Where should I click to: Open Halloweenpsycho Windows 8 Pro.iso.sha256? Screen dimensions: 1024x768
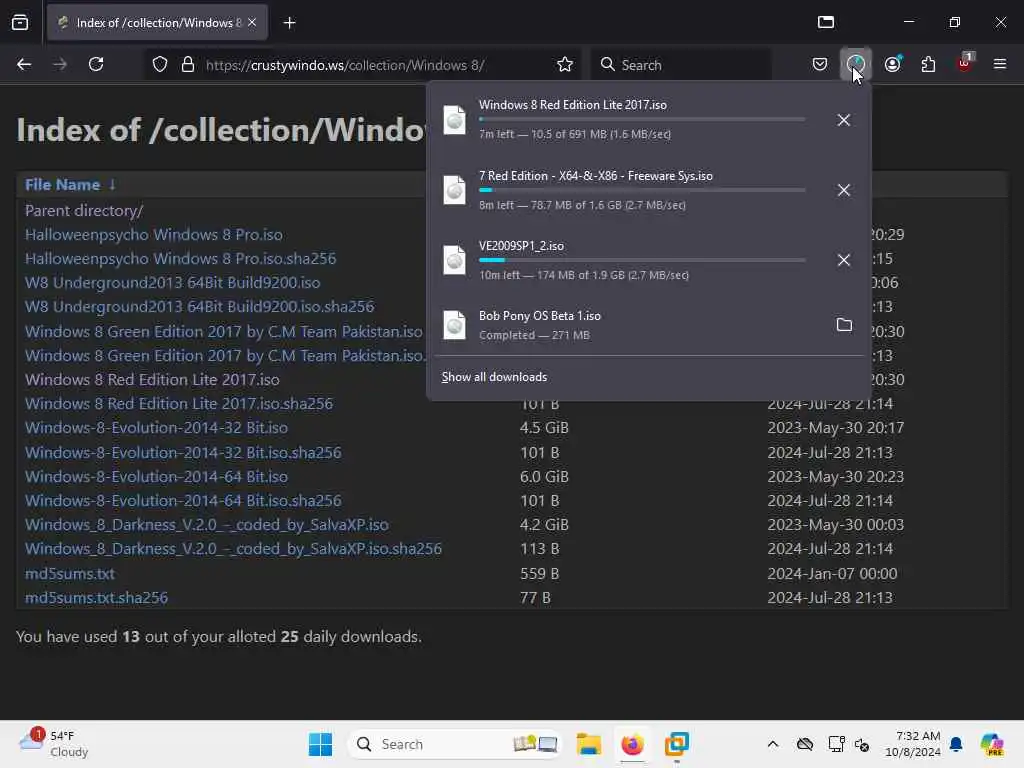[x=180, y=259]
